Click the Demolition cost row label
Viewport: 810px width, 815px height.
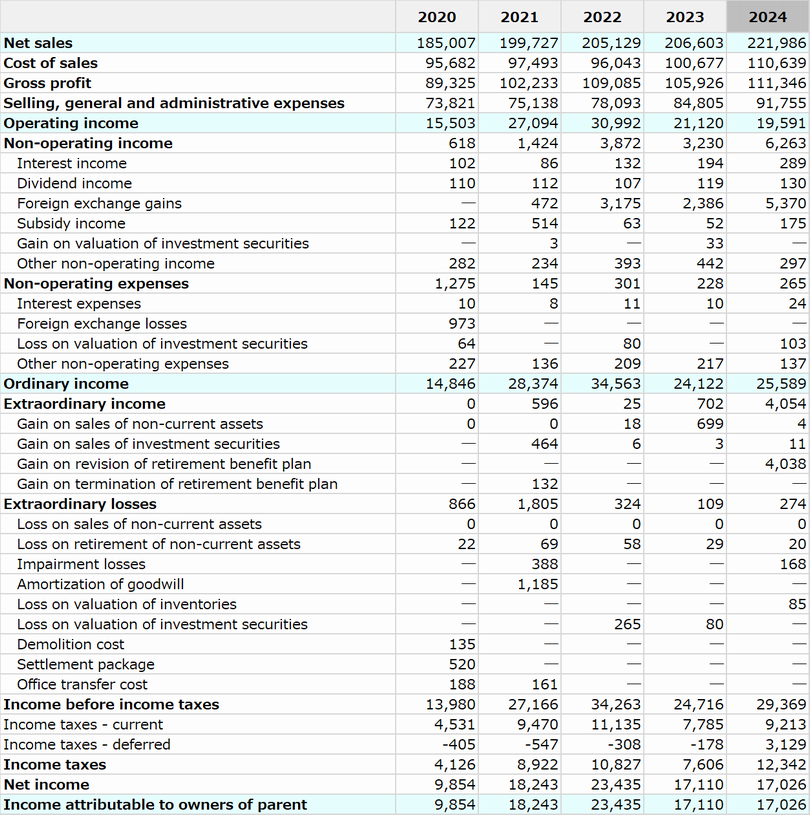[x=71, y=645]
